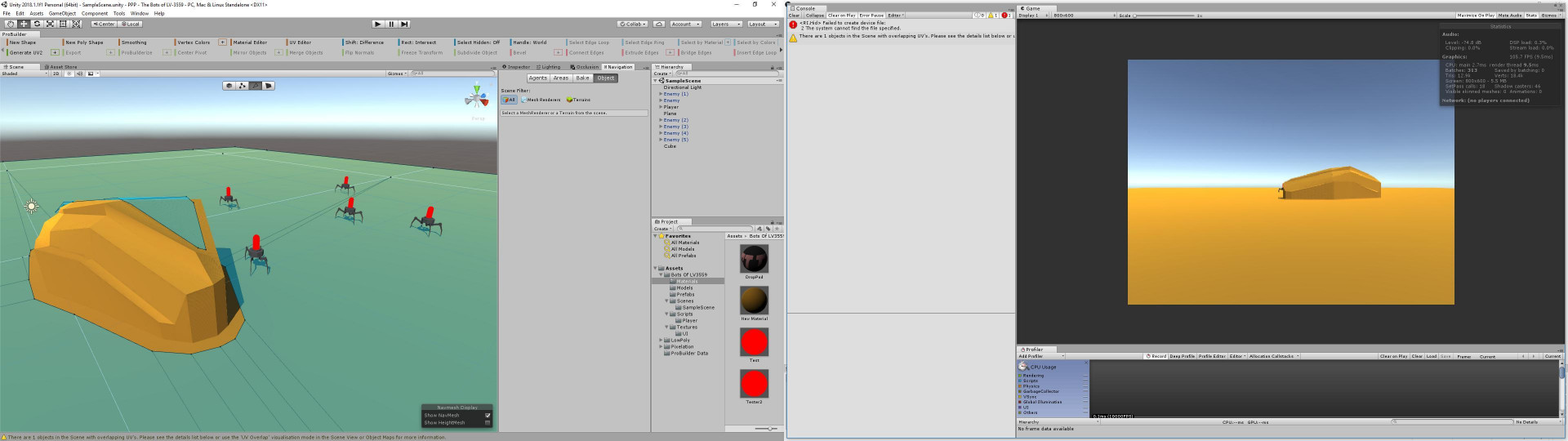Open the cloud services panel
1568x441 pixels.
(659, 24)
